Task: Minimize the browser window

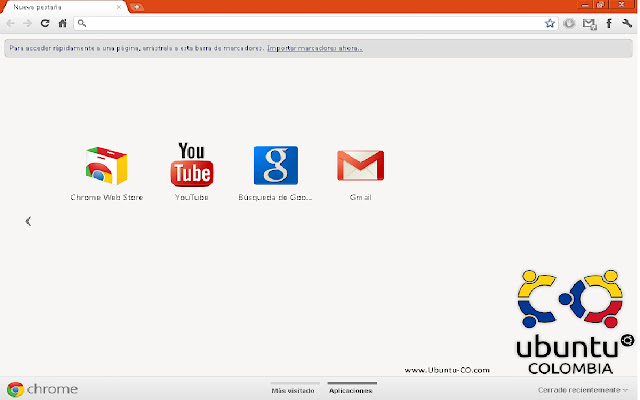Action: (x=584, y=4)
